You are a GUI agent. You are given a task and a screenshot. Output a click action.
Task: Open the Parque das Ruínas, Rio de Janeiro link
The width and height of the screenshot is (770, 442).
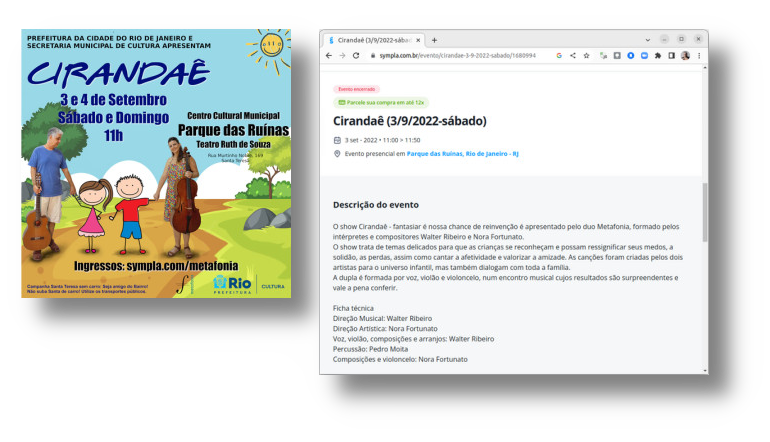tap(462, 154)
